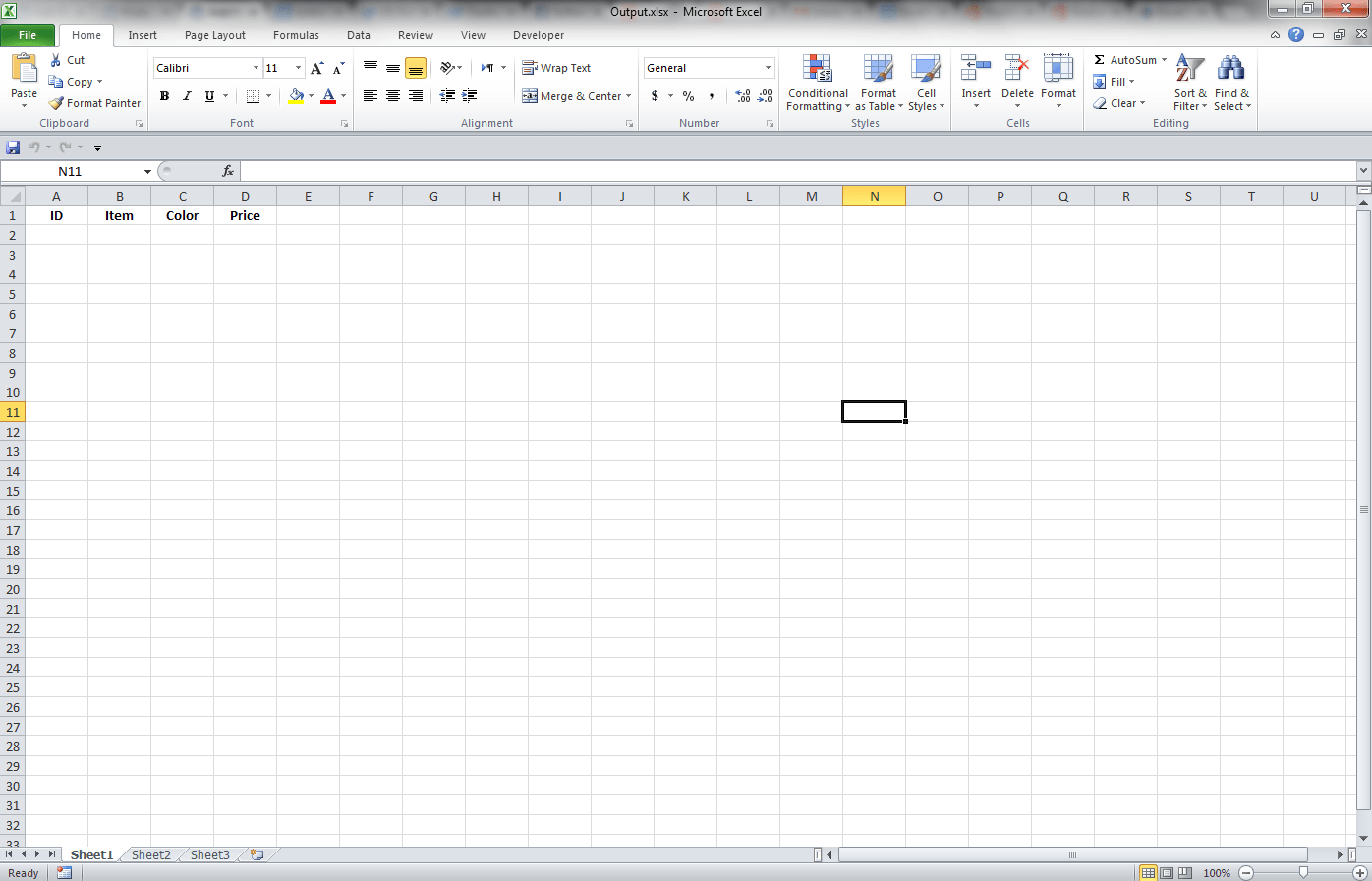This screenshot has width=1372, height=881.
Task: Click the Zoom In control on status bar
Action: click(x=1361, y=872)
